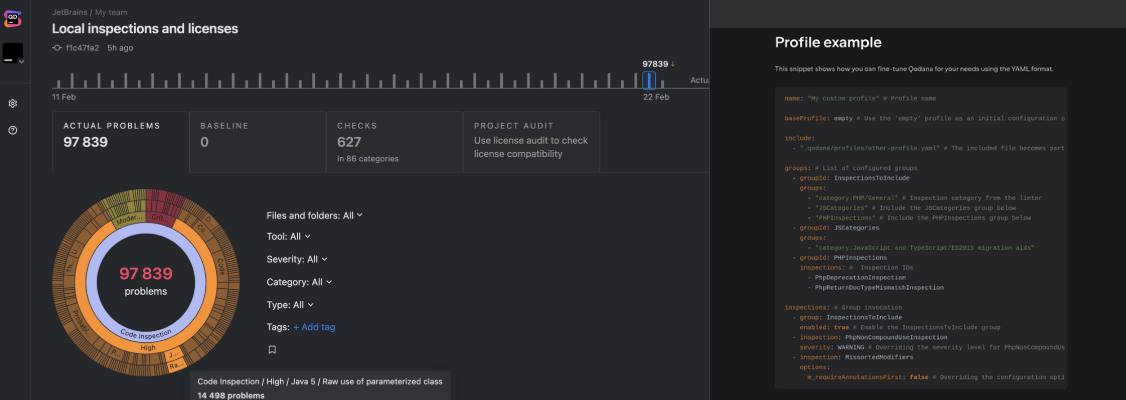Select the Code inspection ring segment
Screen dimensions: 1126x400
pyautogui.click(x=146, y=334)
